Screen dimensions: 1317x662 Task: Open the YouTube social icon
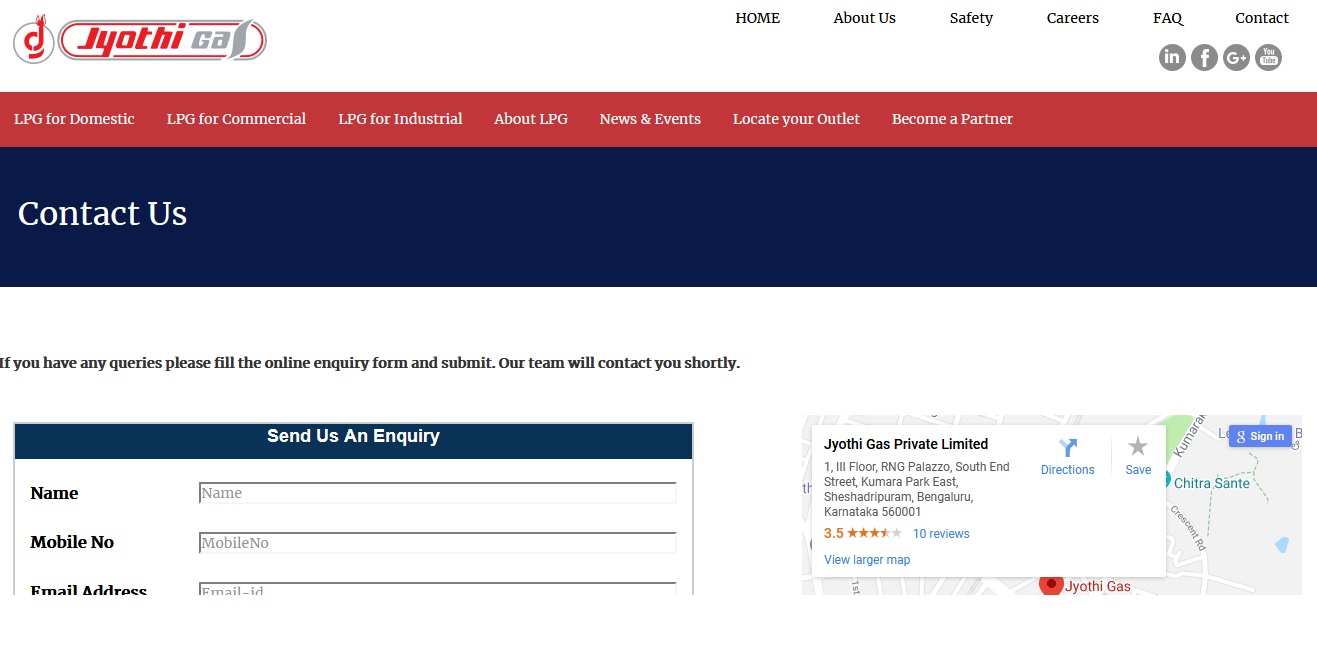[x=1268, y=57]
